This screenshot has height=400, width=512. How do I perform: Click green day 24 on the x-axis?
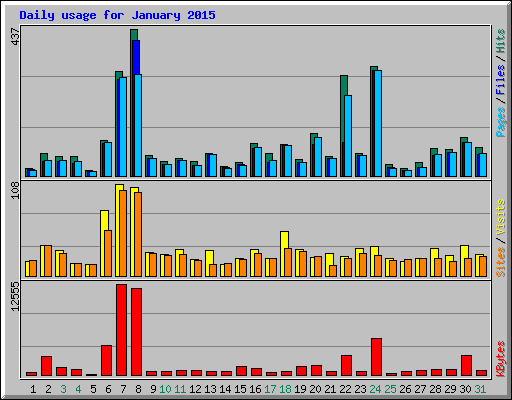(375, 389)
